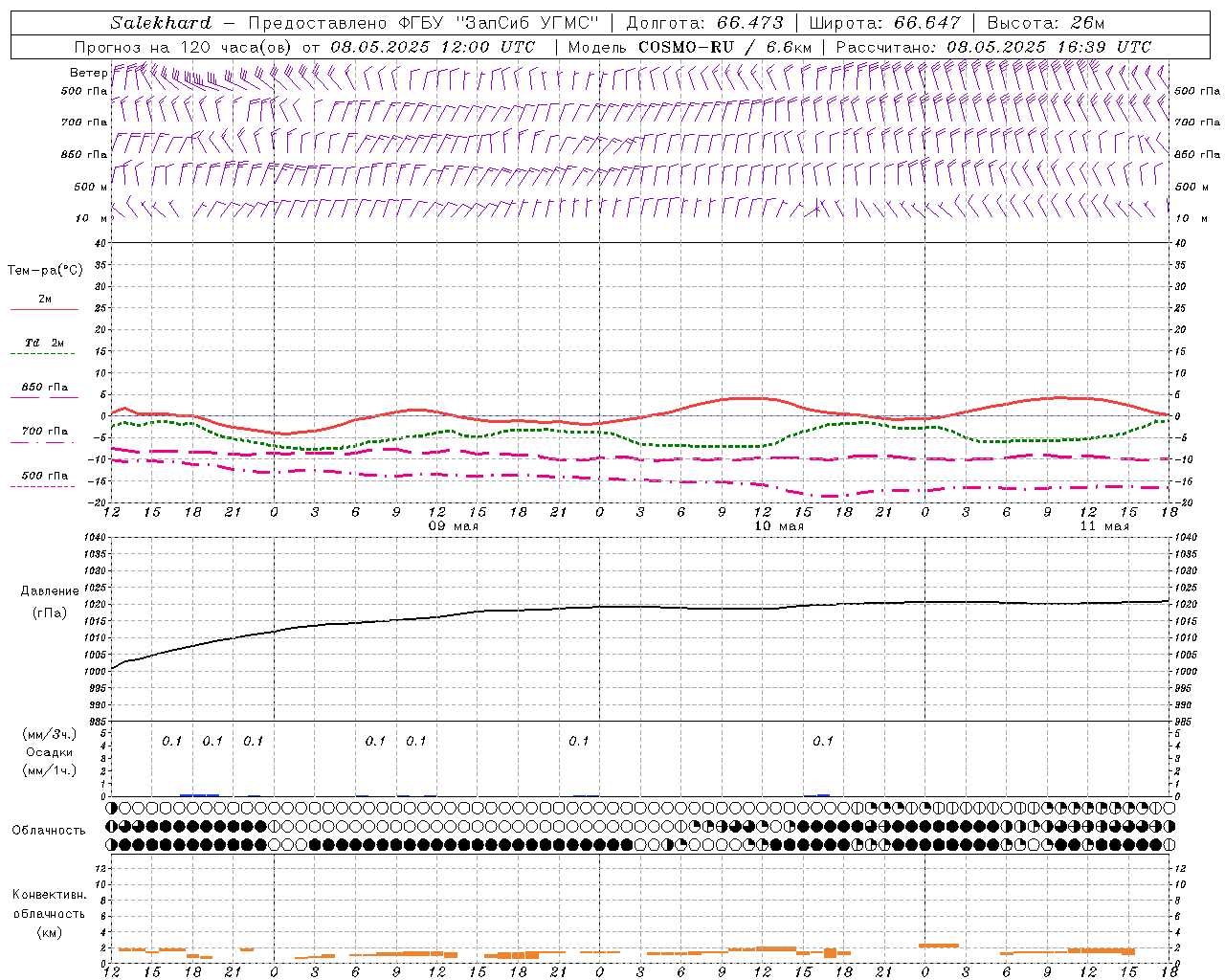Click the (гПа) unit label under Давление
Screen dimensions: 1225x980
[x=50, y=613]
